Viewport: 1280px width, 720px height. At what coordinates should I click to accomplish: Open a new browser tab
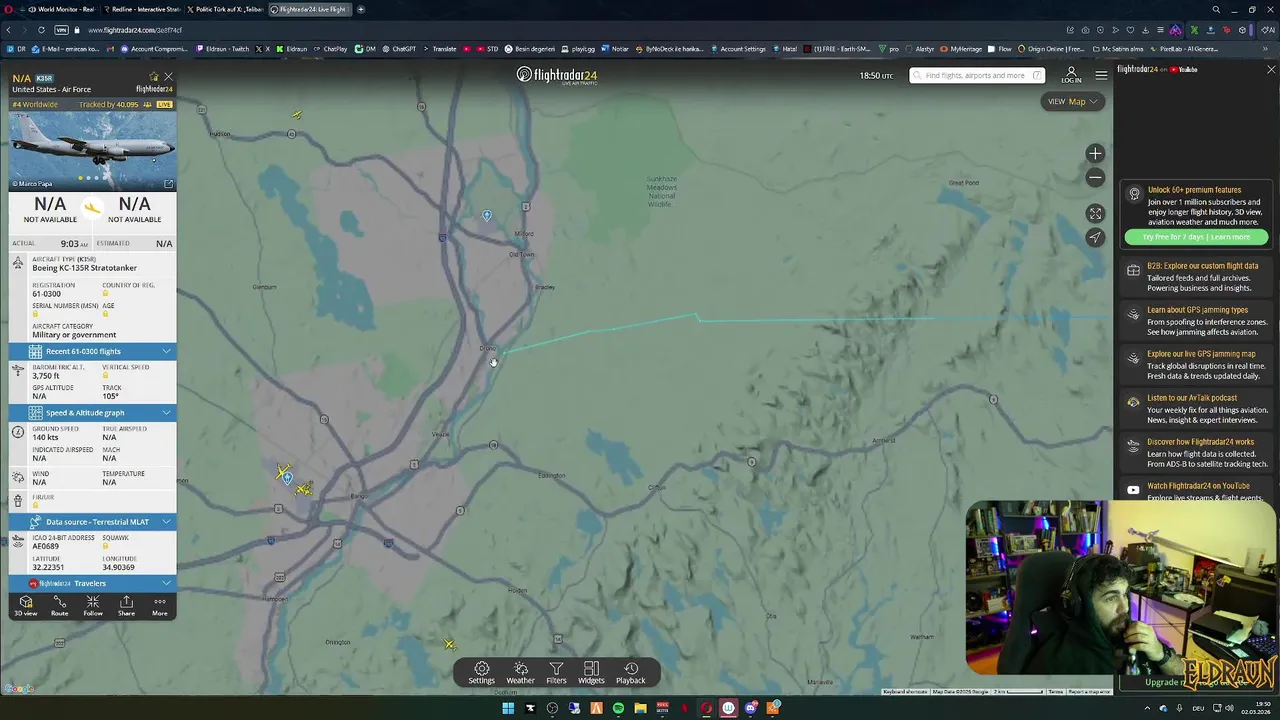coord(361,9)
